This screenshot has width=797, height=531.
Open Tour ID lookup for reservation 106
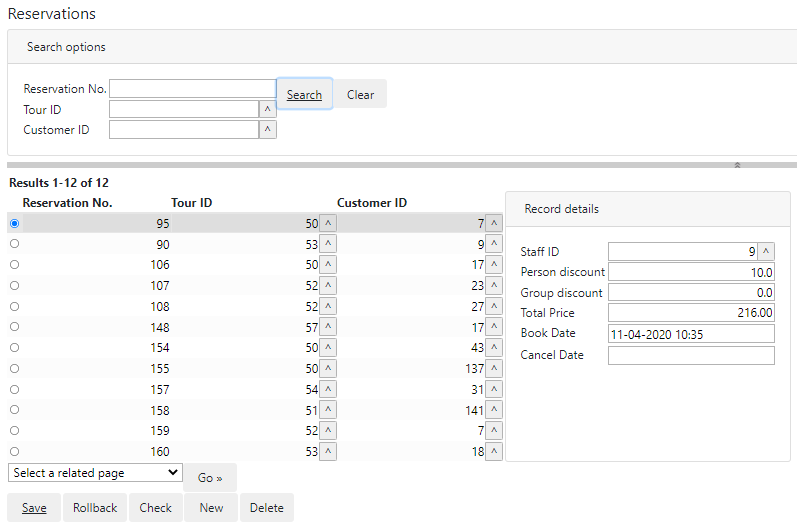(x=328, y=265)
